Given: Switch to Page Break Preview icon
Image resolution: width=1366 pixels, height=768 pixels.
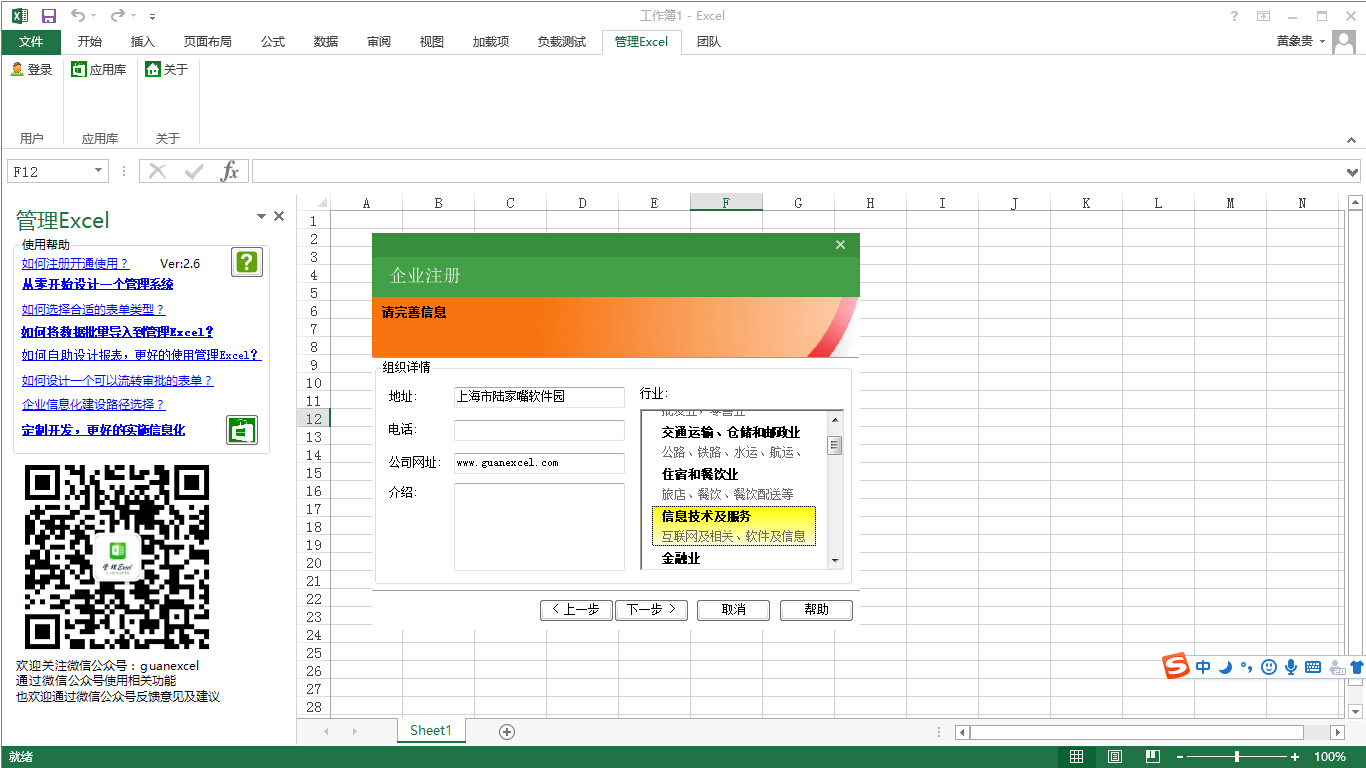Looking at the screenshot, I should (x=1153, y=757).
